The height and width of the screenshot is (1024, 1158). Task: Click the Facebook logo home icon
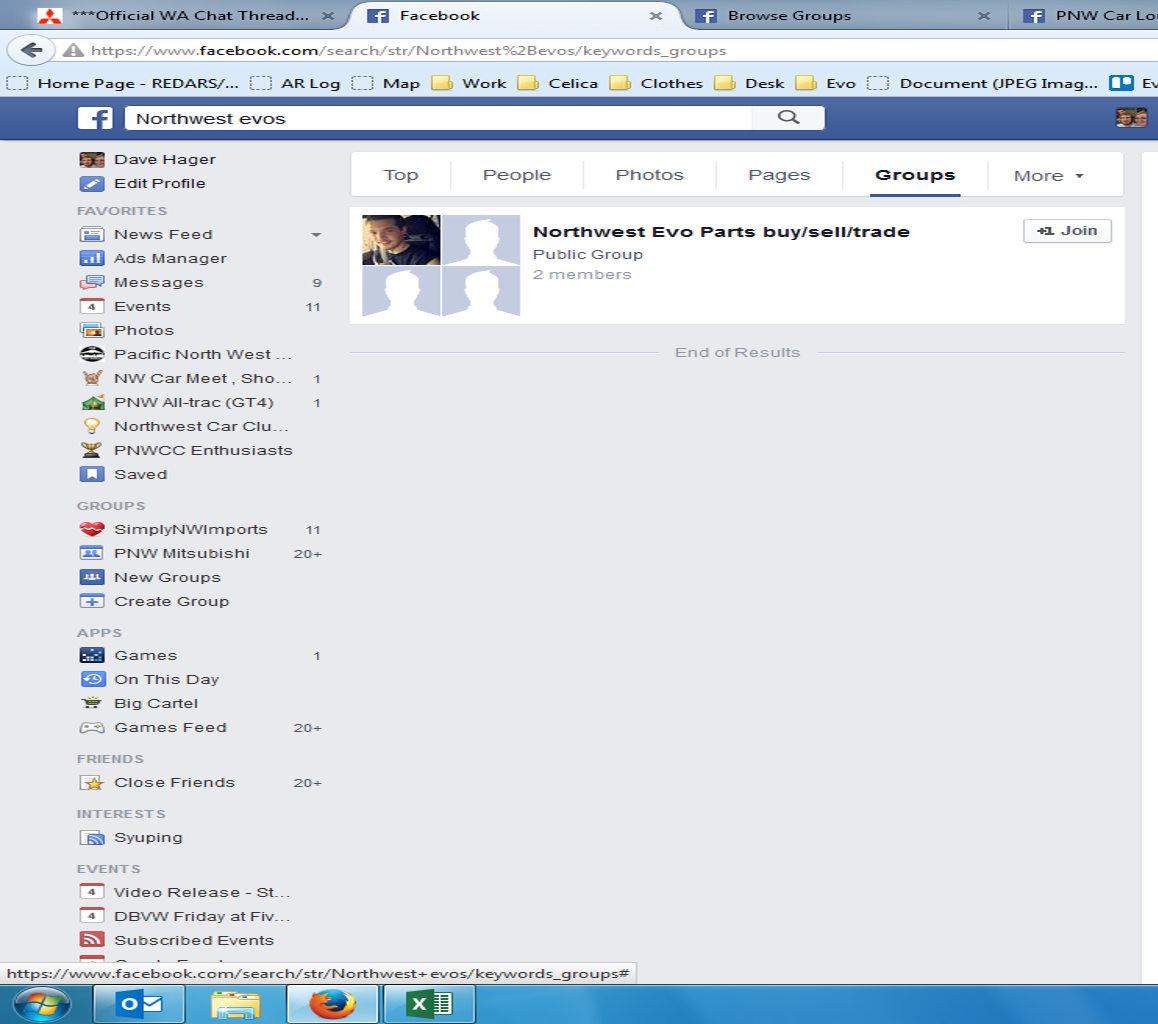coord(95,118)
